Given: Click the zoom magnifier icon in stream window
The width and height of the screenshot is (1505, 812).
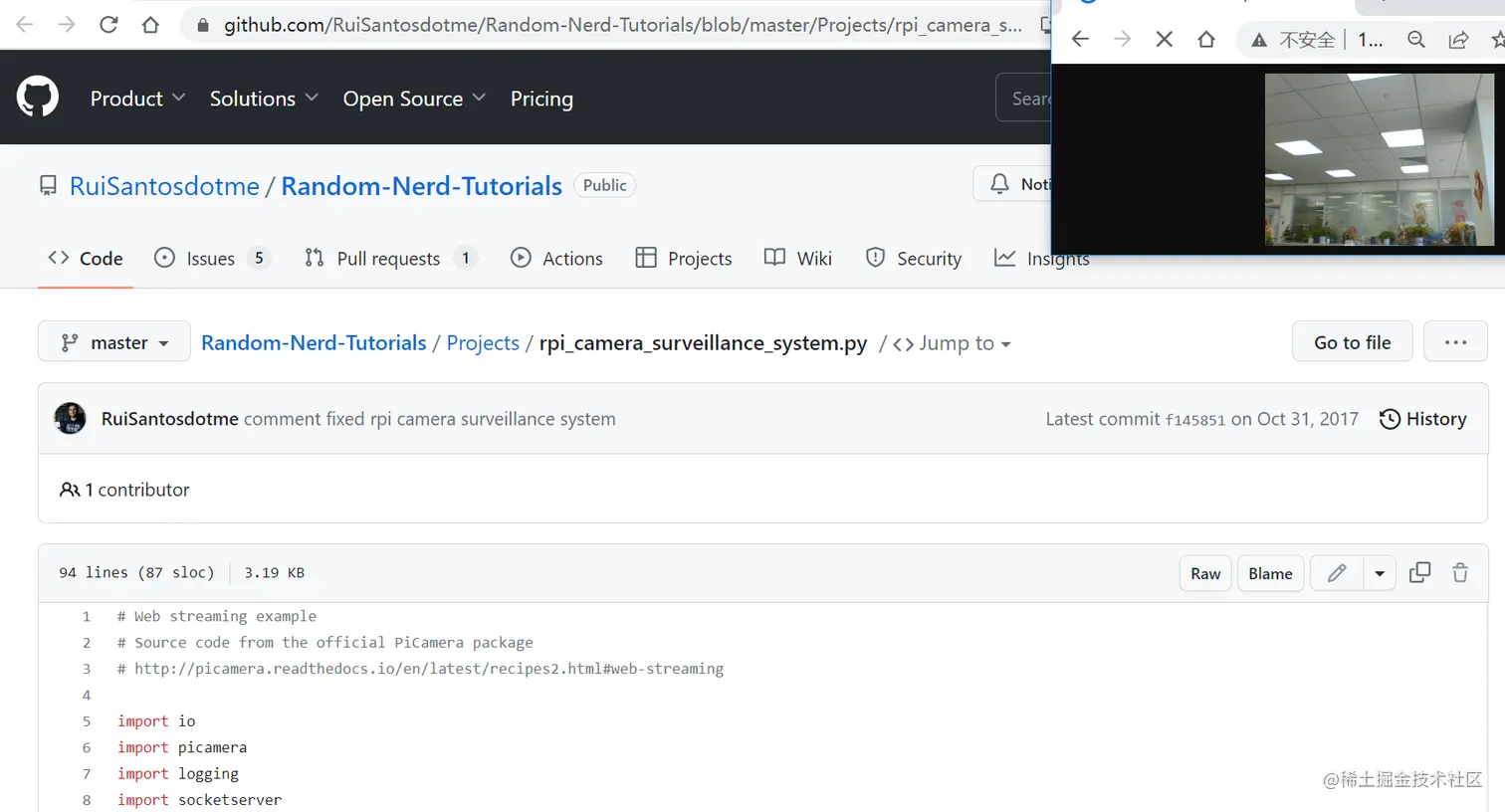Looking at the screenshot, I should 1416,40.
